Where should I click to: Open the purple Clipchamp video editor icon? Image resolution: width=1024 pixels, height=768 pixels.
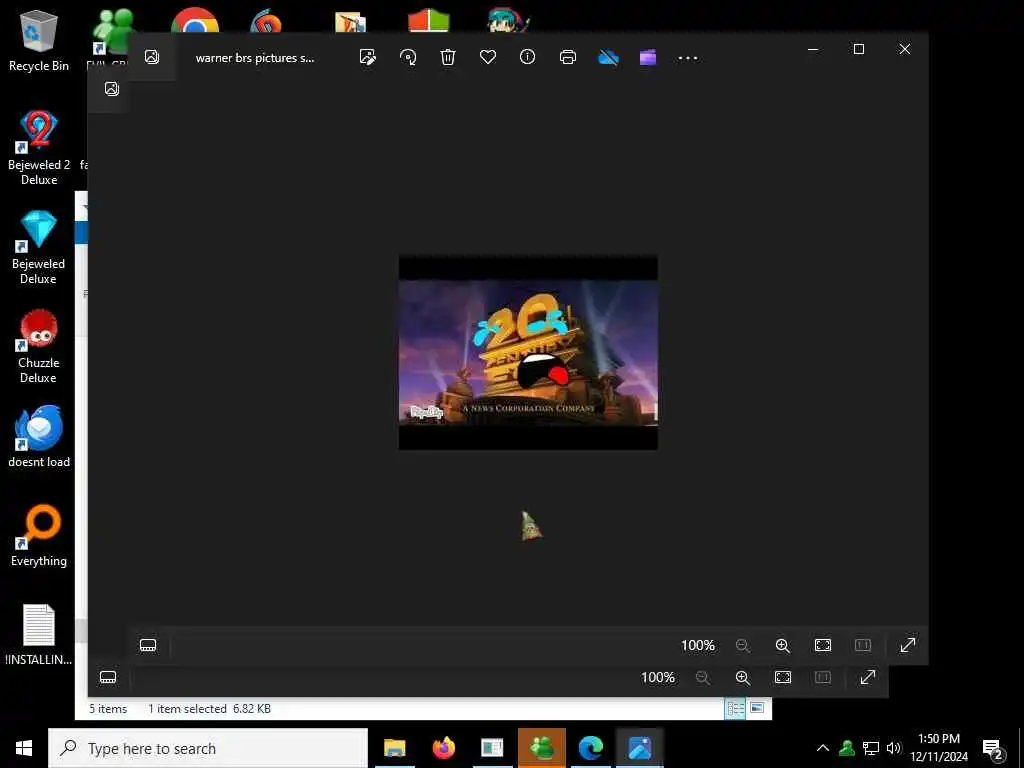[648, 57]
